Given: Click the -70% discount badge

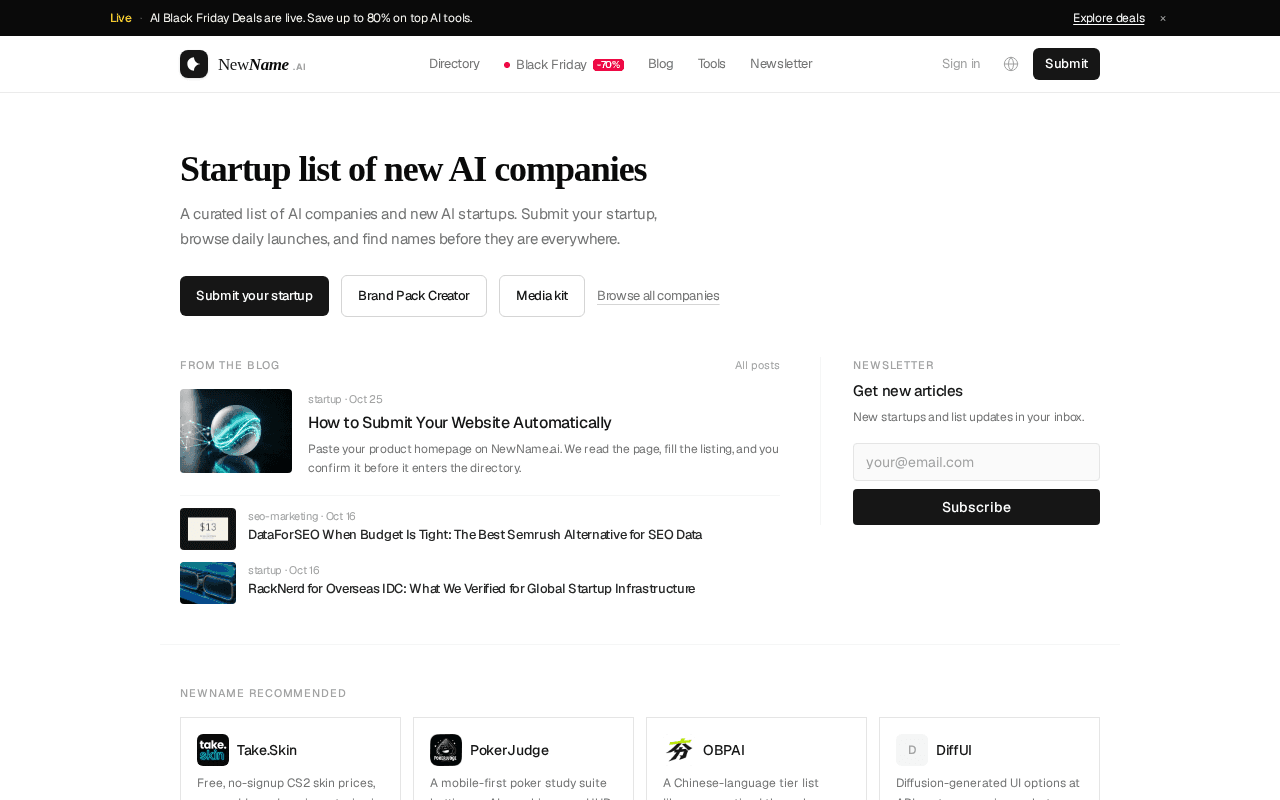Looking at the screenshot, I should [x=608, y=65].
